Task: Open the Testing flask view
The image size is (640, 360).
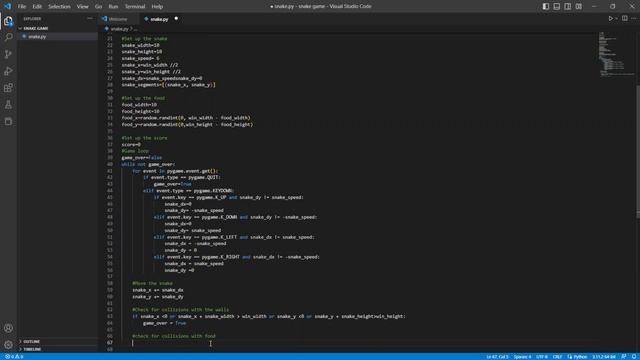Action: click(x=8, y=104)
